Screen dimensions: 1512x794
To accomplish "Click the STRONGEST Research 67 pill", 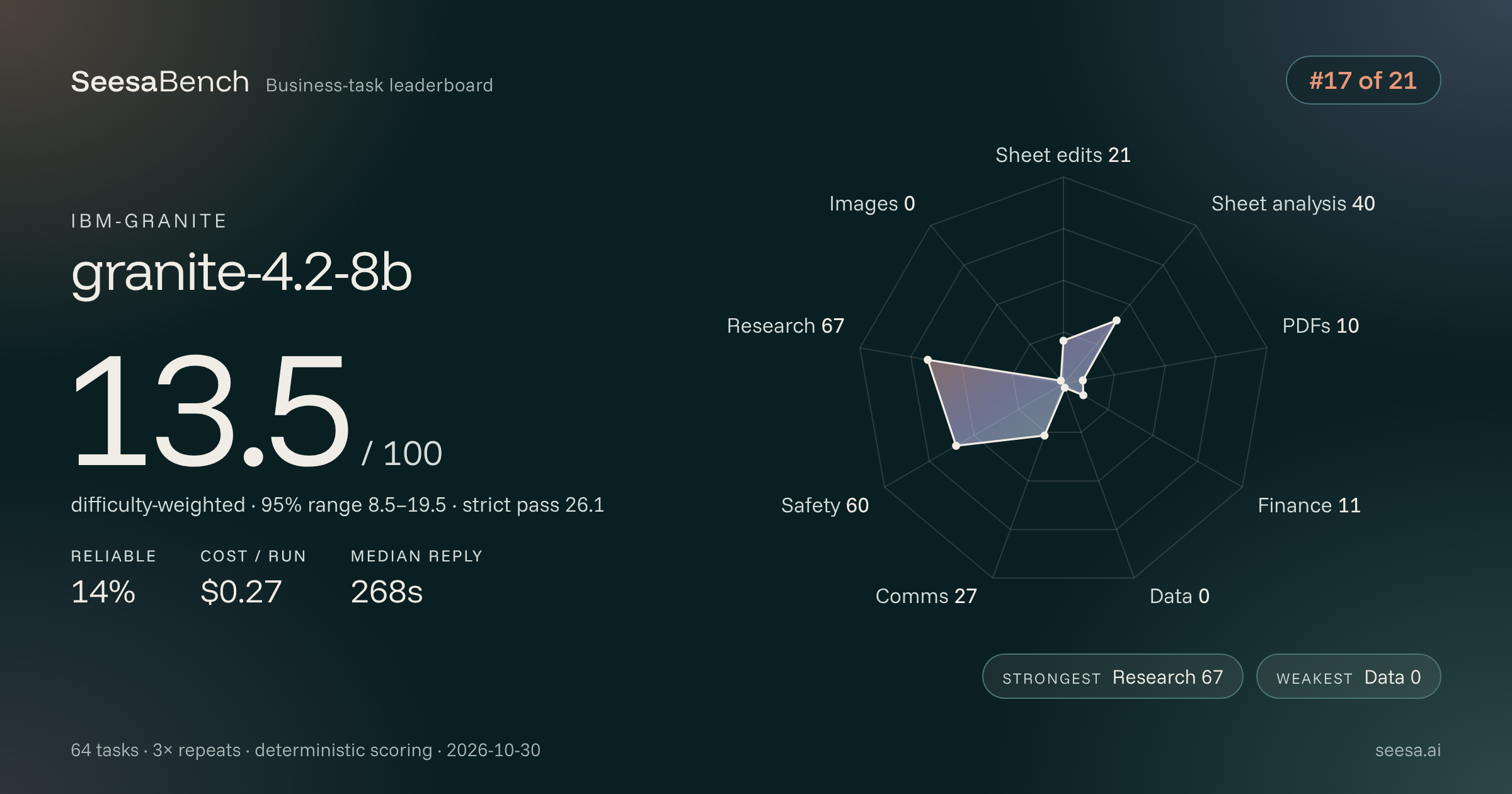I will tap(1112, 676).
